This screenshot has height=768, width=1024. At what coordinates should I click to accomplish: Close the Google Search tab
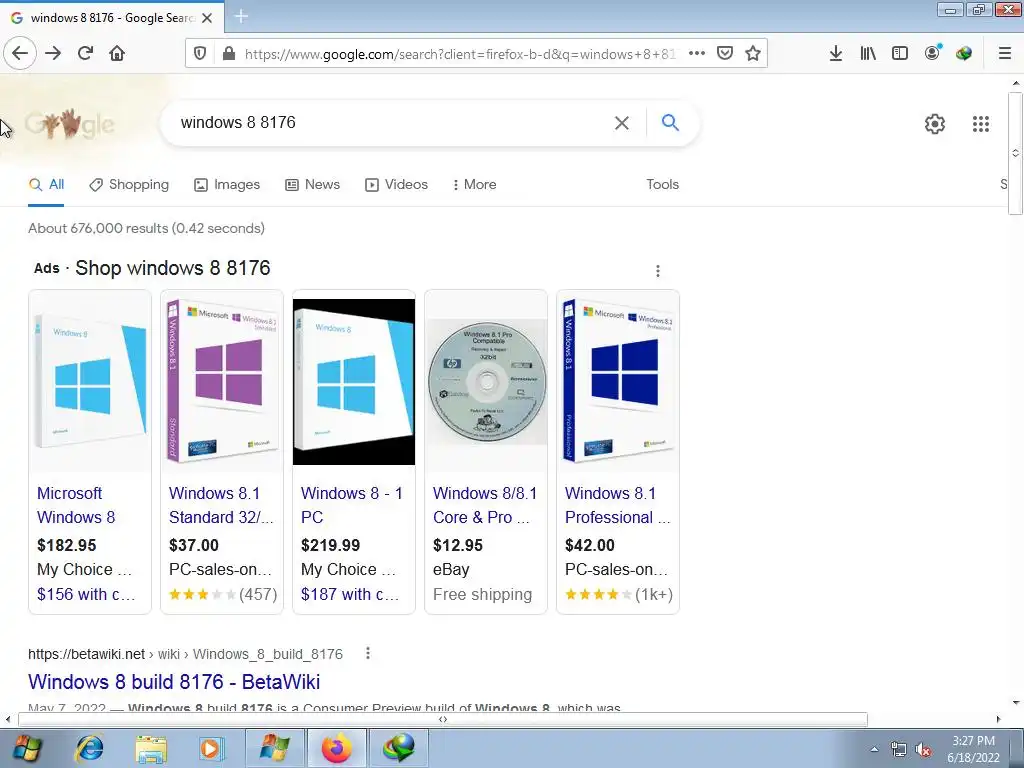(x=207, y=18)
